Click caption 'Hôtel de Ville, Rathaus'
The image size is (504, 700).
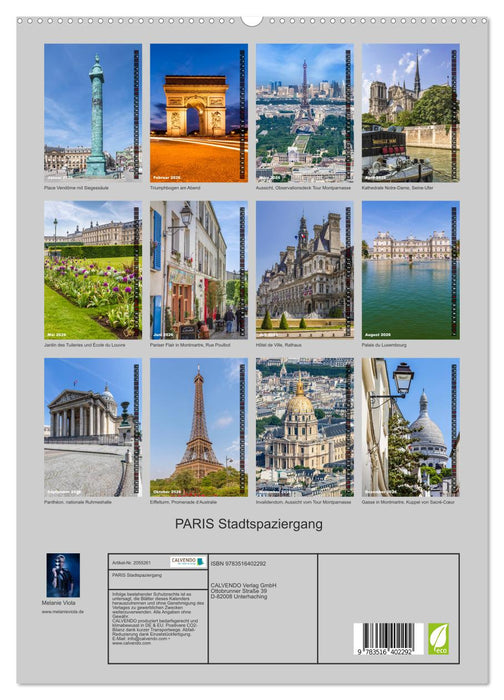279,345
